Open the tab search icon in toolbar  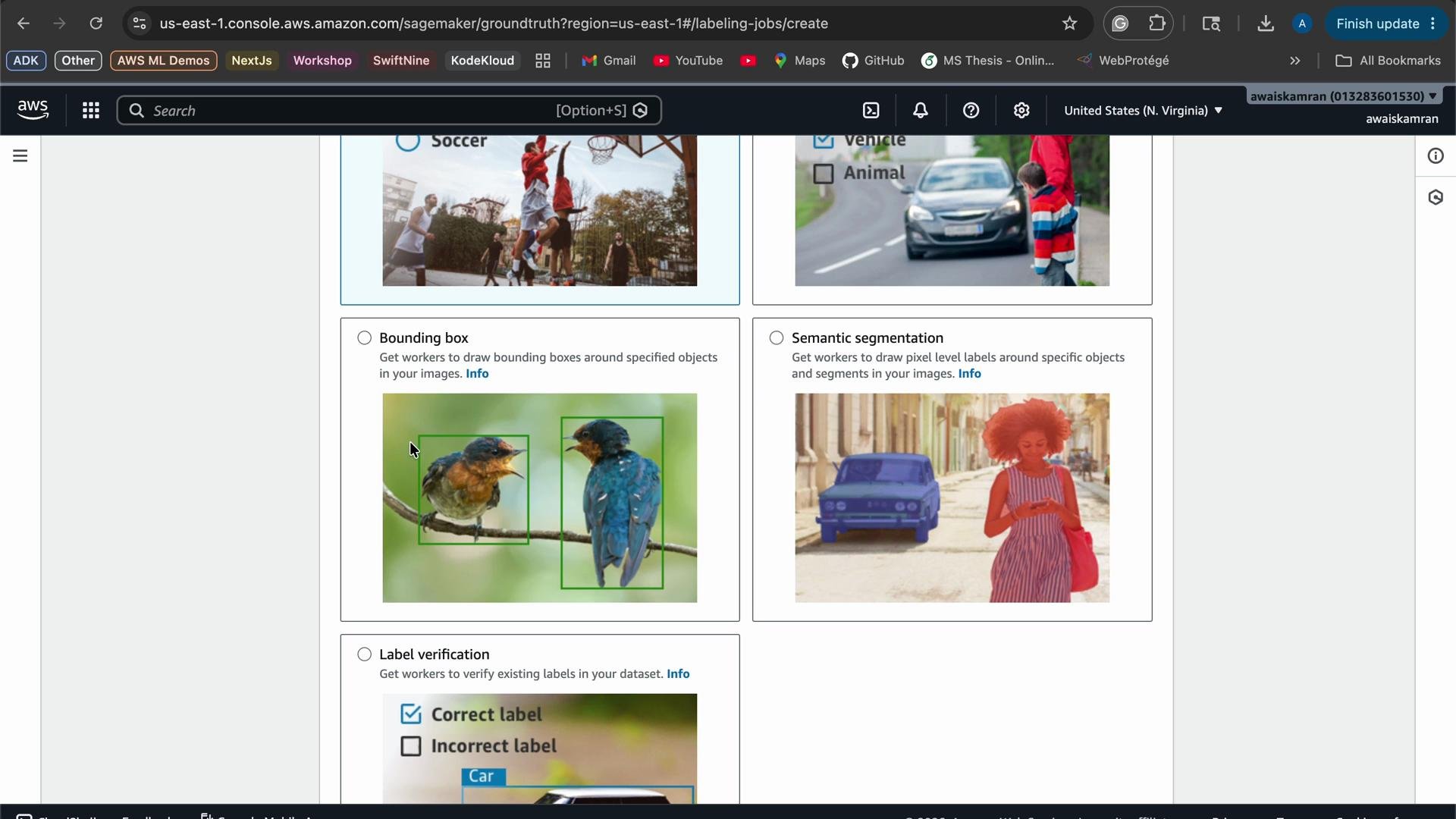(x=1211, y=24)
